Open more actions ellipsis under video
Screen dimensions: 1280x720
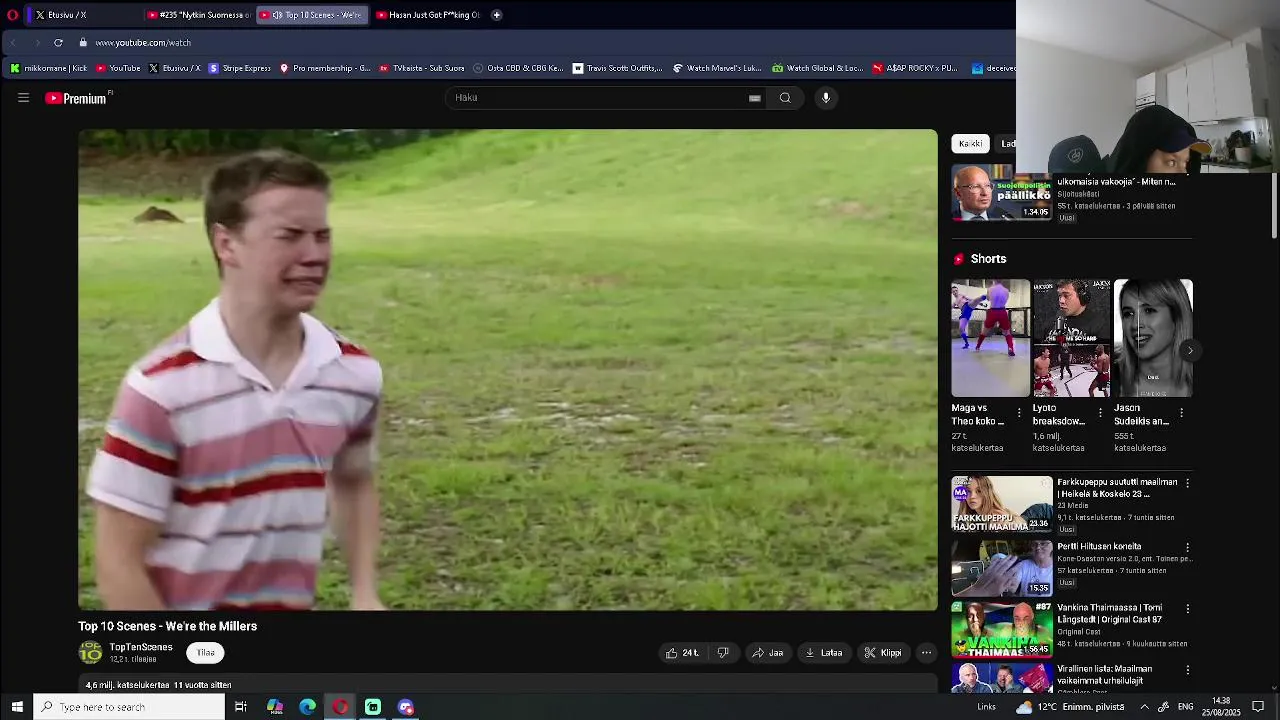pos(927,653)
